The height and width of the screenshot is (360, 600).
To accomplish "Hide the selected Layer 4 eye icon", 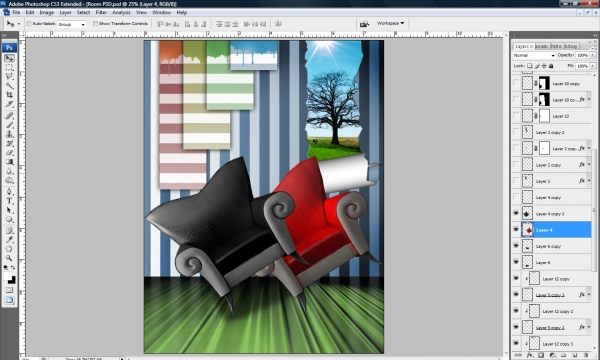I will [x=516, y=230].
